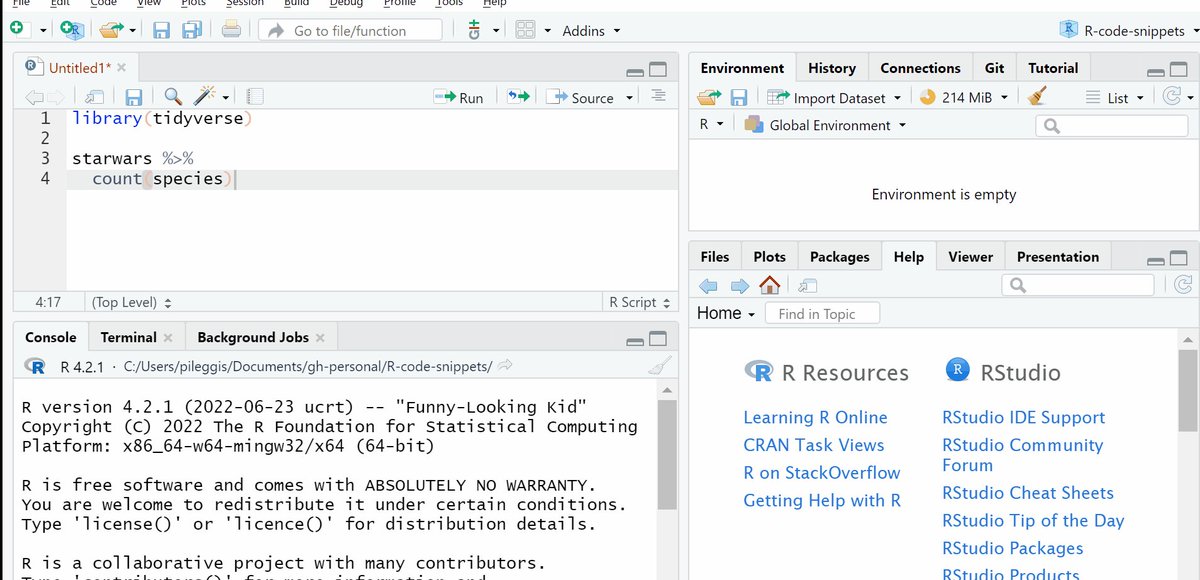
Task: Click the Open File folder icon
Action: coord(111,30)
